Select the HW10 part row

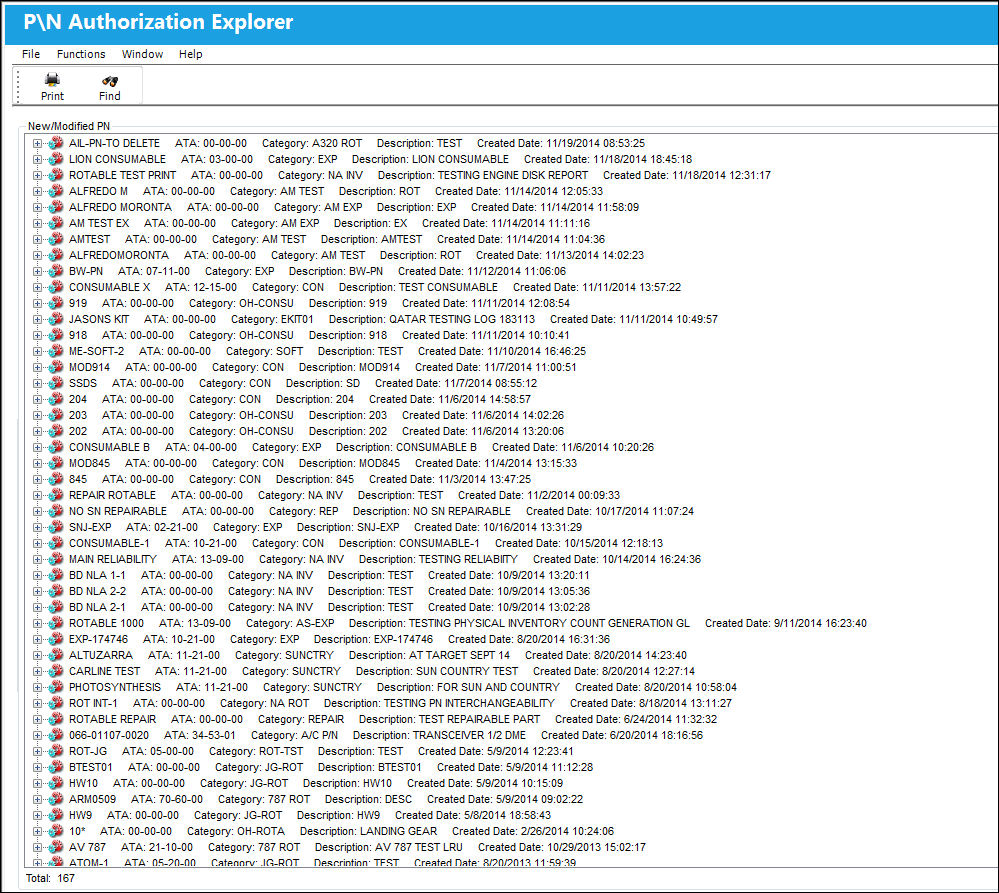click(316, 783)
